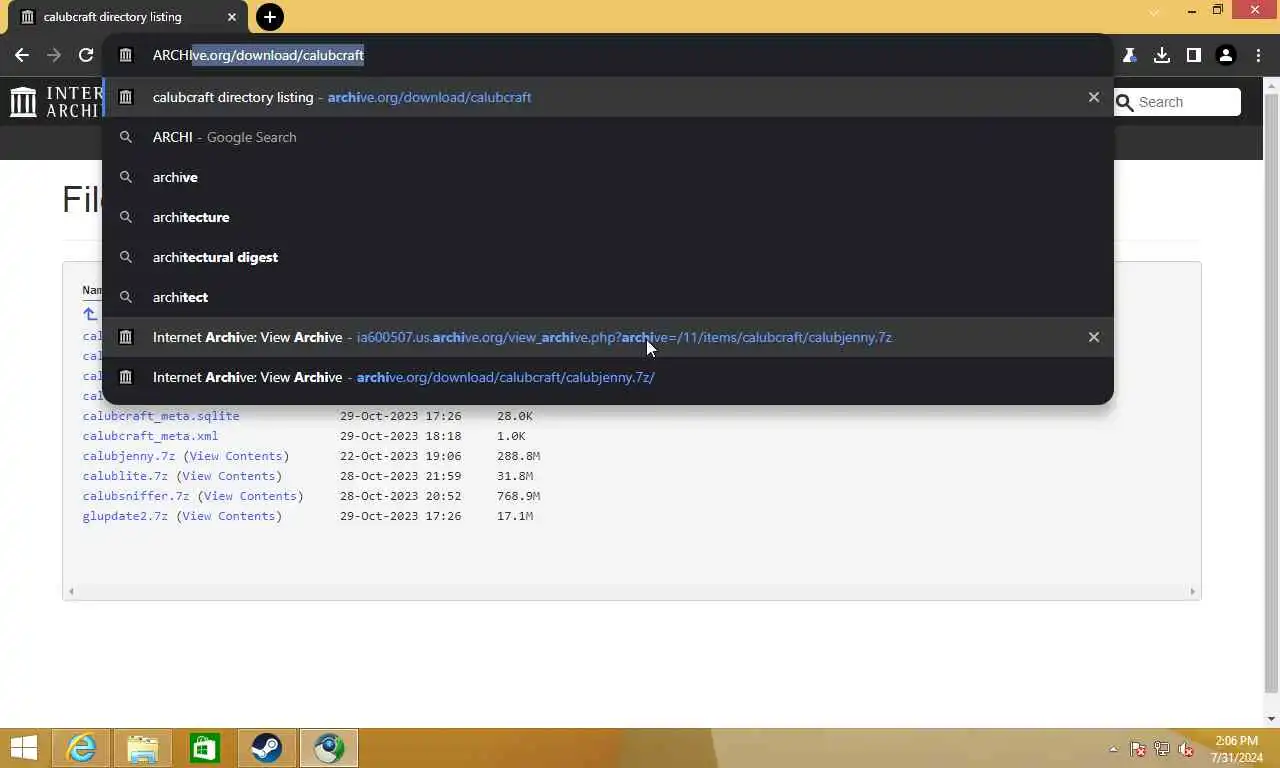This screenshot has width=1280, height=768.
Task: Reload the page with the refresh icon
Action: point(86,55)
